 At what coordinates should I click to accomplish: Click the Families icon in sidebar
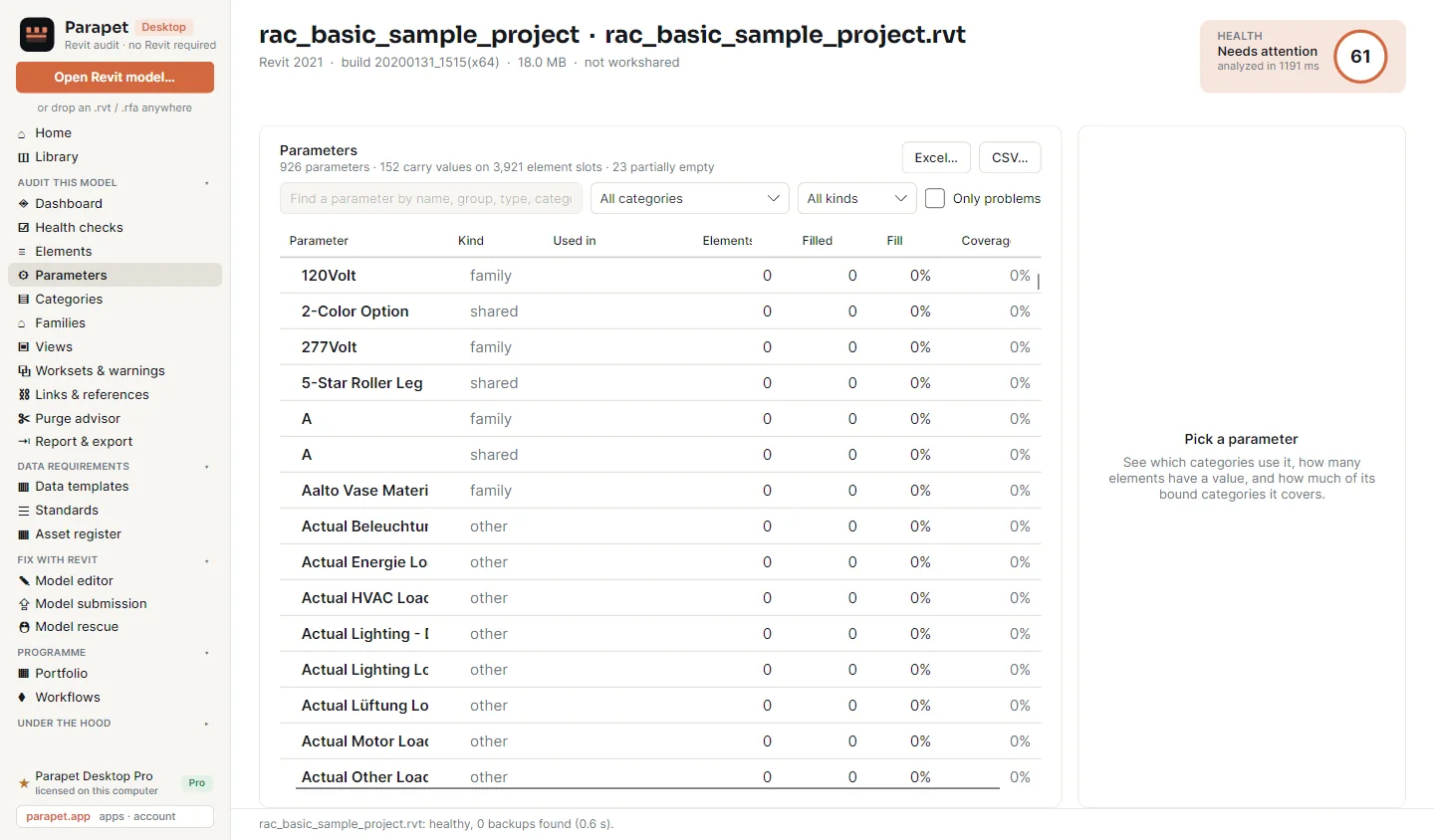point(23,323)
